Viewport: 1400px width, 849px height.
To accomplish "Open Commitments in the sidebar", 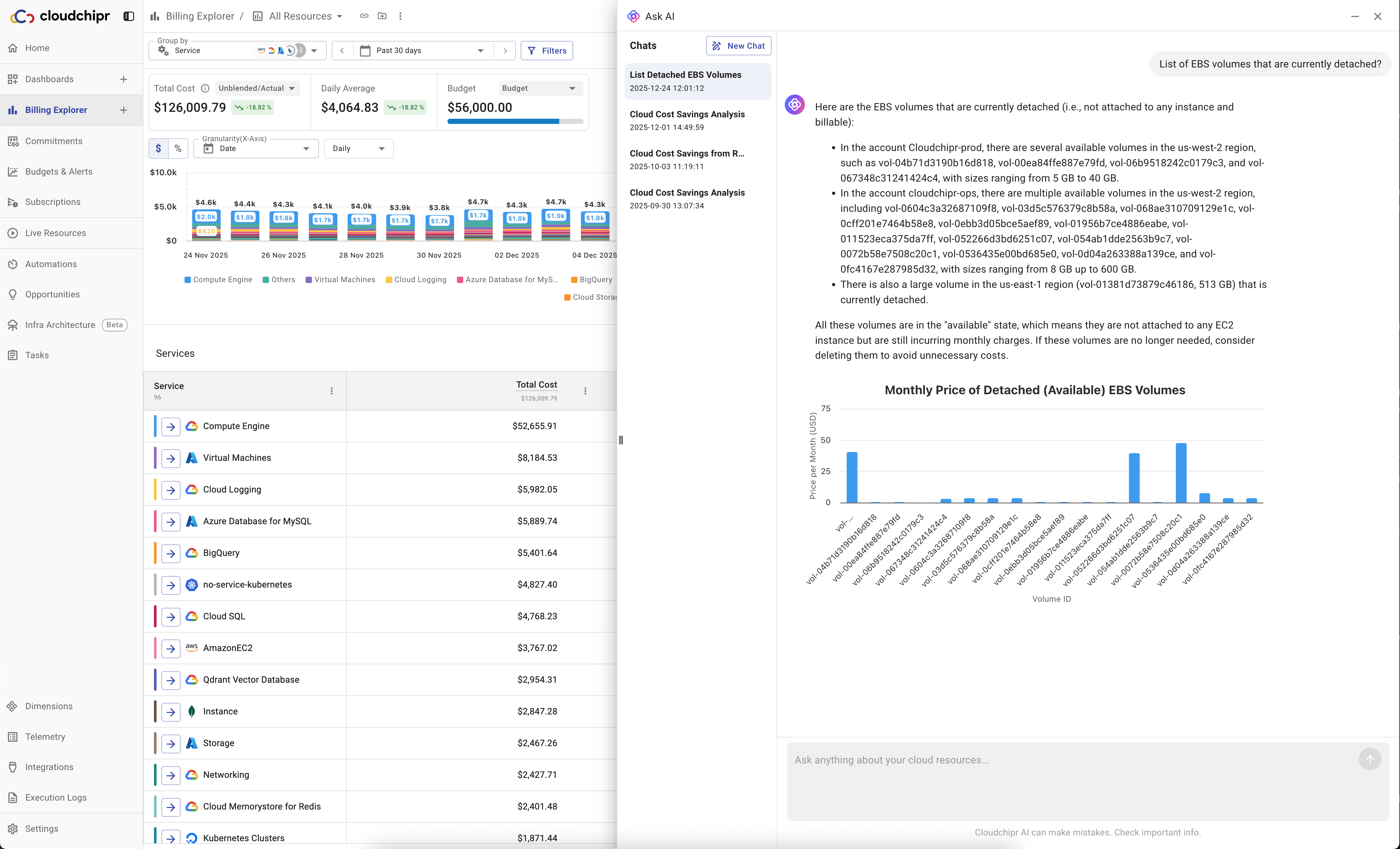I will pyautogui.click(x=53, y=141).
